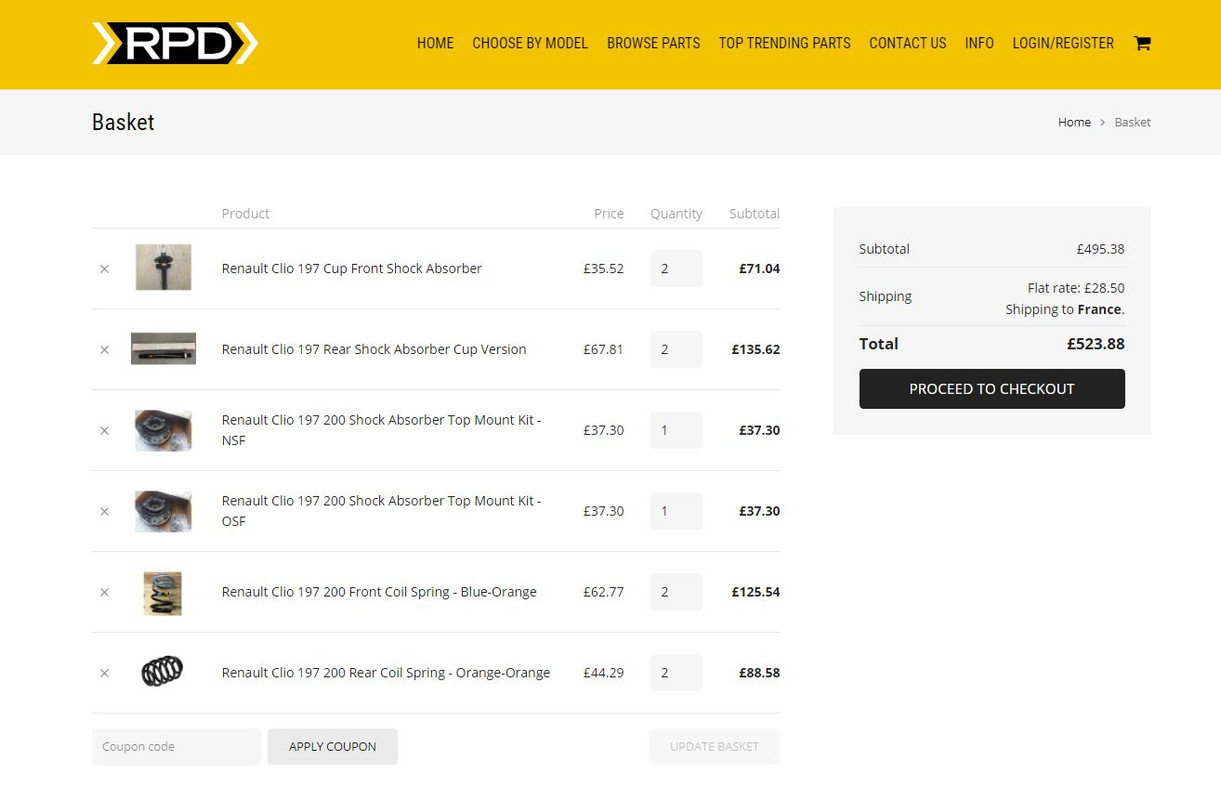
Task: Click APPLY COUPON button
Action: point(332,747)
